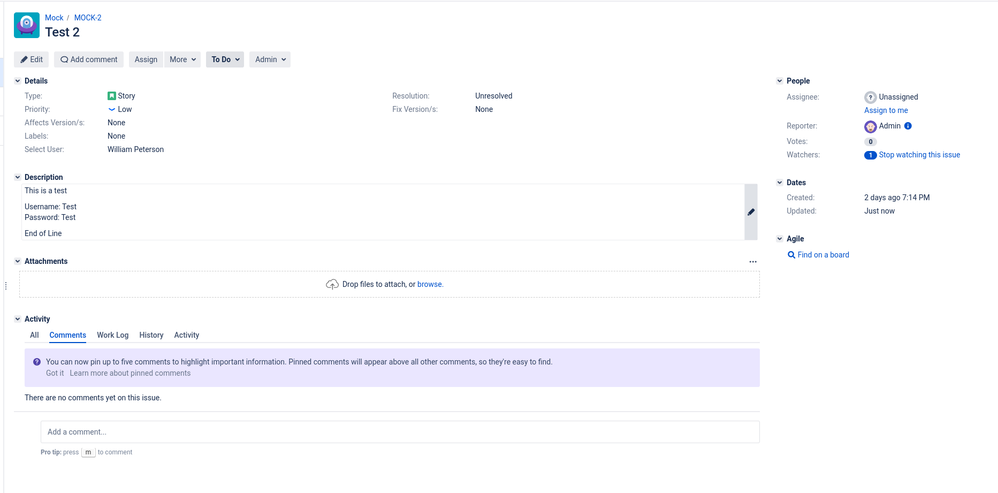Viewport: 998px width, 493px height.
Task: Click the 'End of Line' description text
Action: [43, 233]
